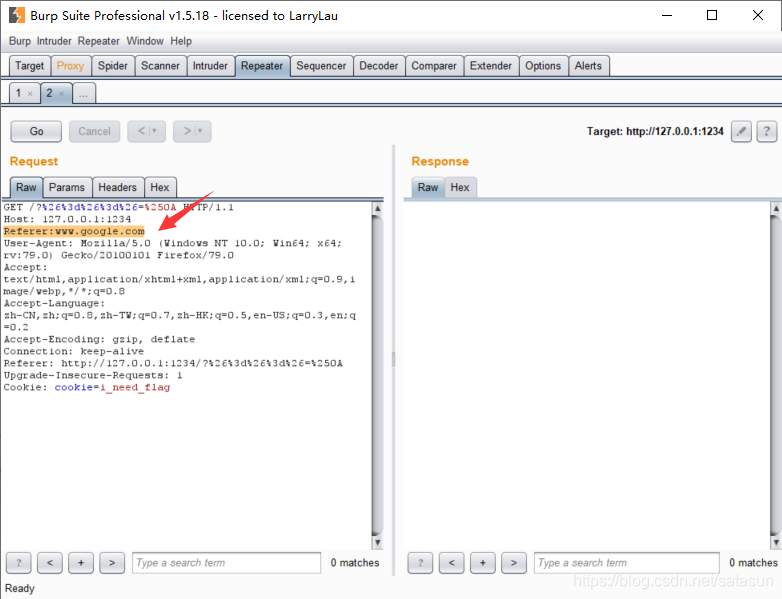Viewport: 782px width, 599px height.
Task: Open the Help menu
Action: [181, 41]
